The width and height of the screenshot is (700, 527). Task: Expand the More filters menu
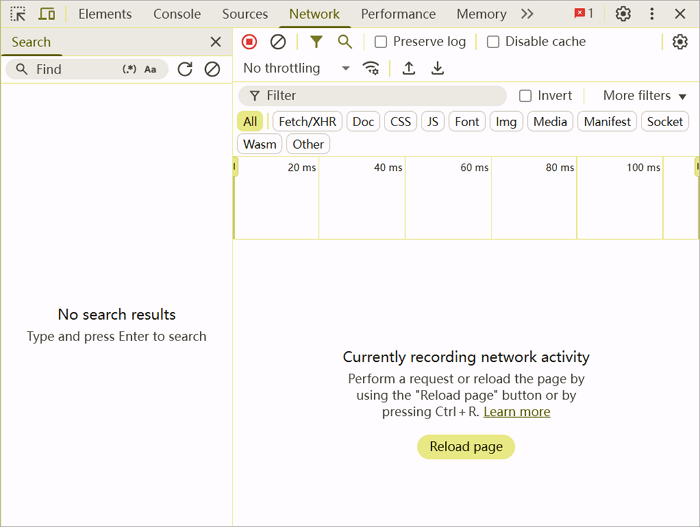pos(645,96)
